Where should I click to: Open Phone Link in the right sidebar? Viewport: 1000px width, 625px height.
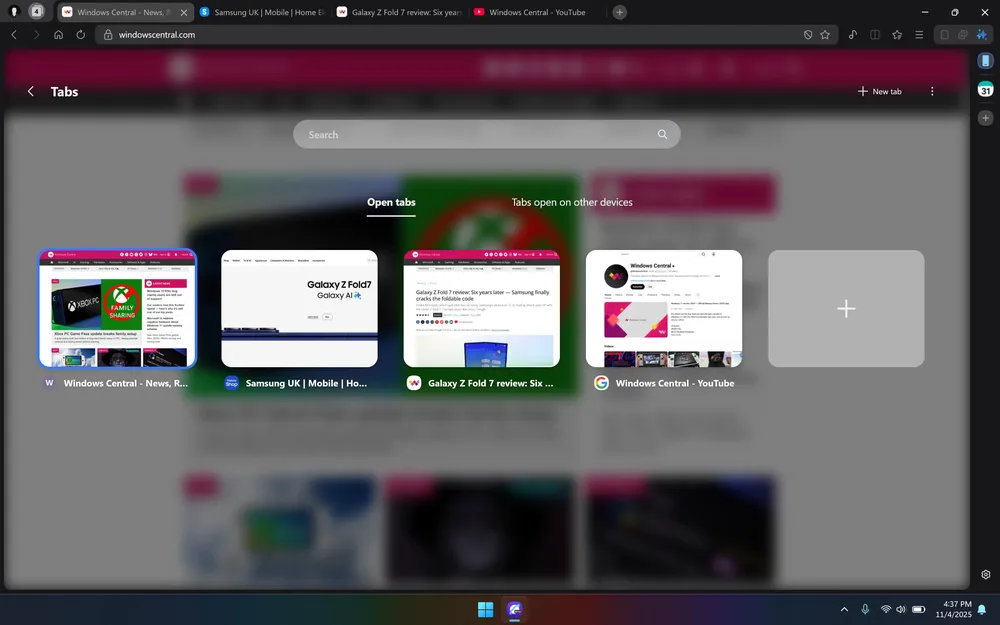tap(985, 60)
